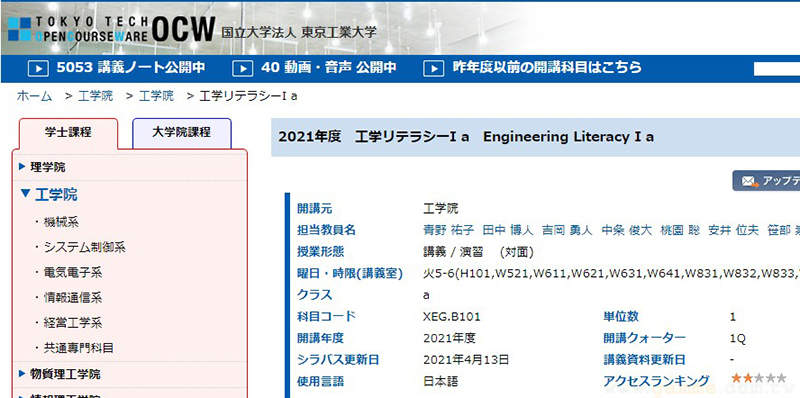Open 共通専門科目 in the sidebar
800x398 pixels.
click(79, 348)
